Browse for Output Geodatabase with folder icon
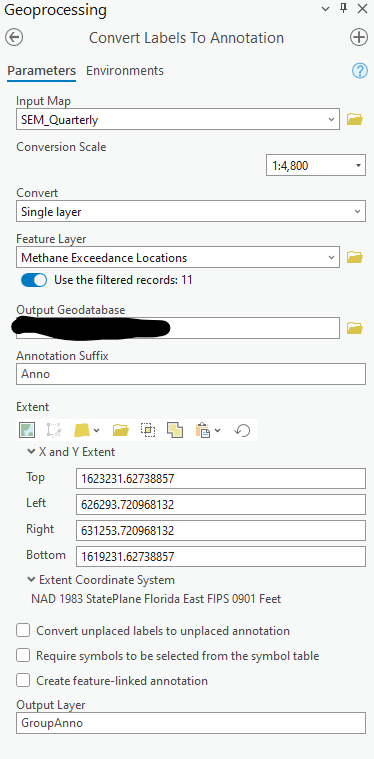Image resolution: width=374 pixels, height=759 pixels. coord(355,329)
